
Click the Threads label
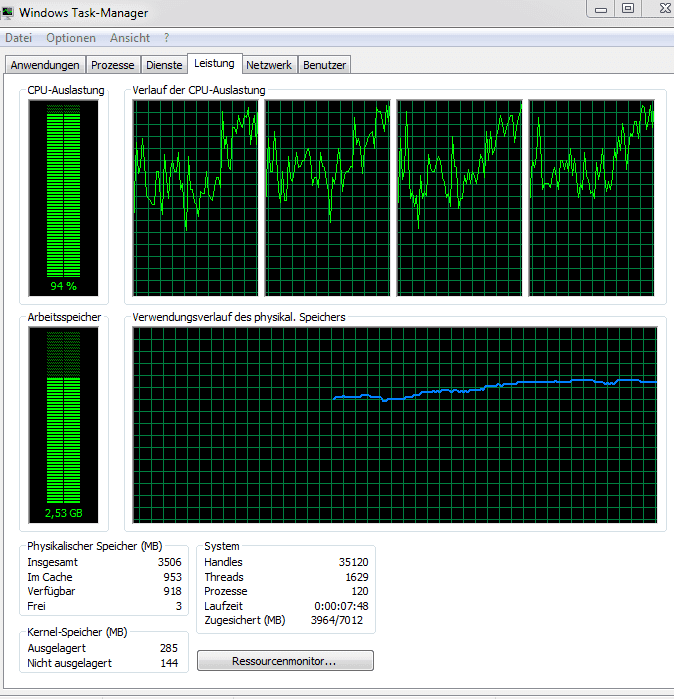(224, 577)
